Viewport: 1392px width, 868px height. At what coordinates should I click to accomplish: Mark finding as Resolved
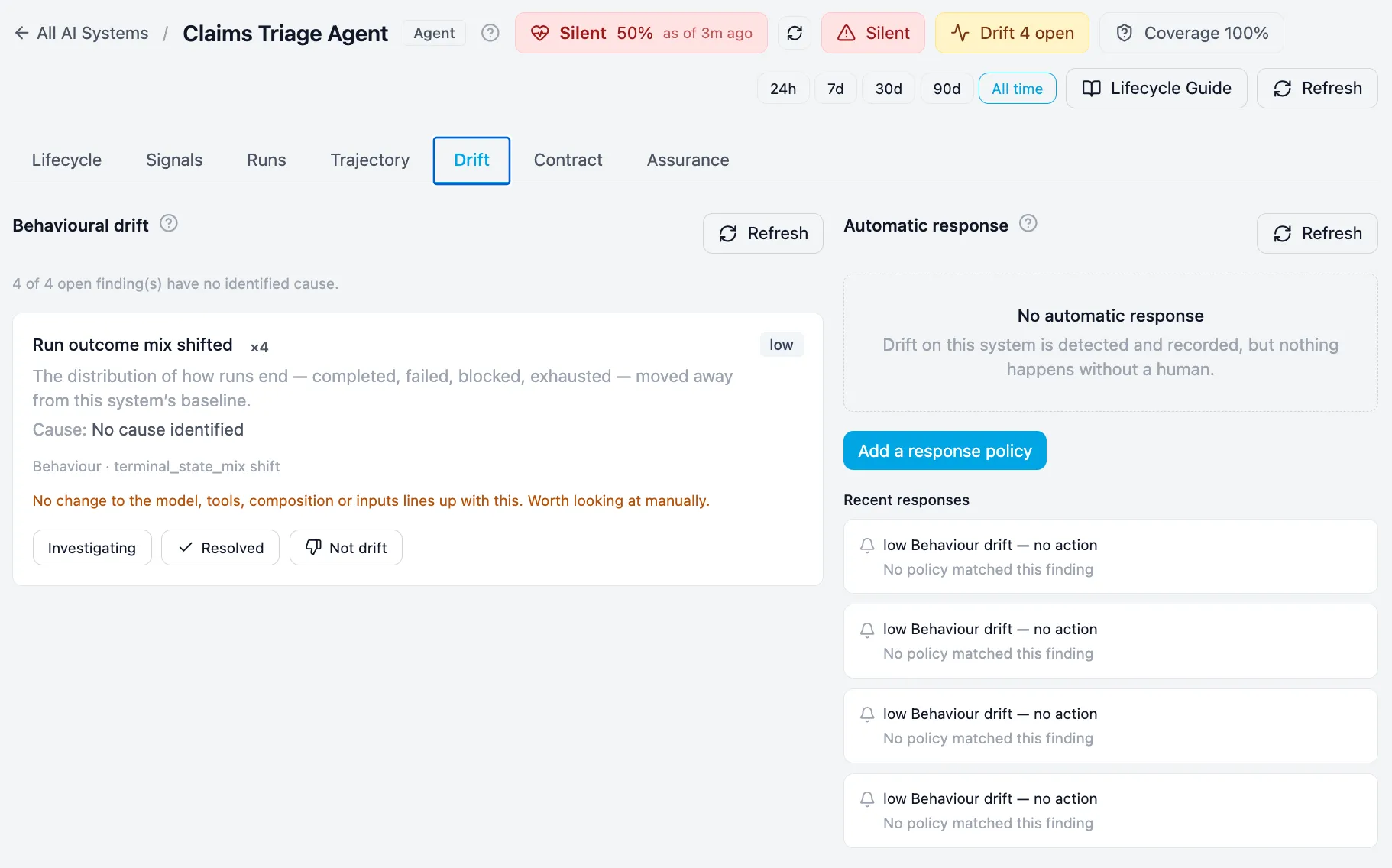220,548
